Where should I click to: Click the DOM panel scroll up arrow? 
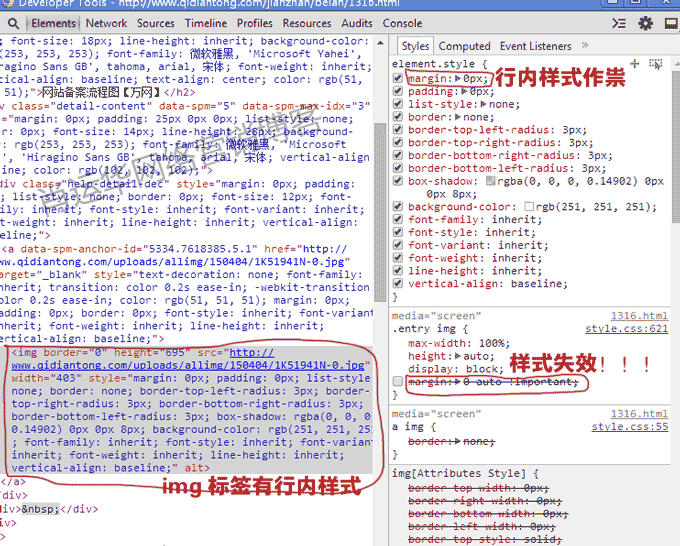coord(380,43)
